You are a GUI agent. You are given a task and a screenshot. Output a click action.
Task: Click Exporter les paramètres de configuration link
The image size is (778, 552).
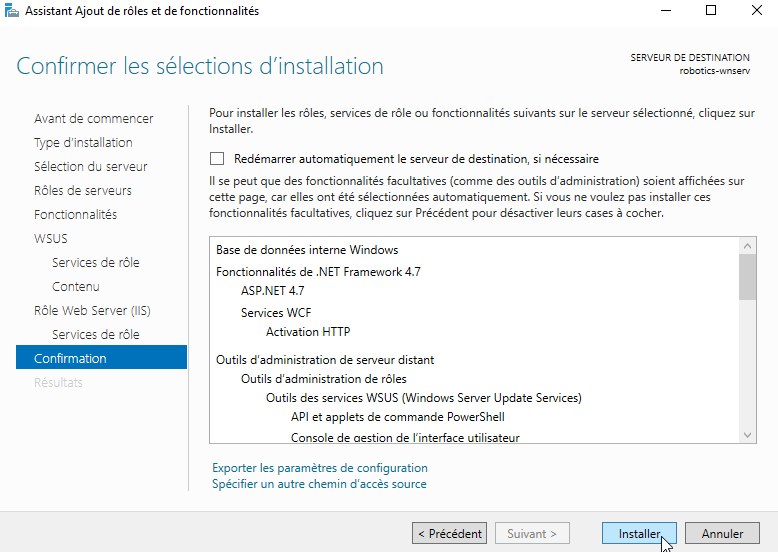[320, 468]
